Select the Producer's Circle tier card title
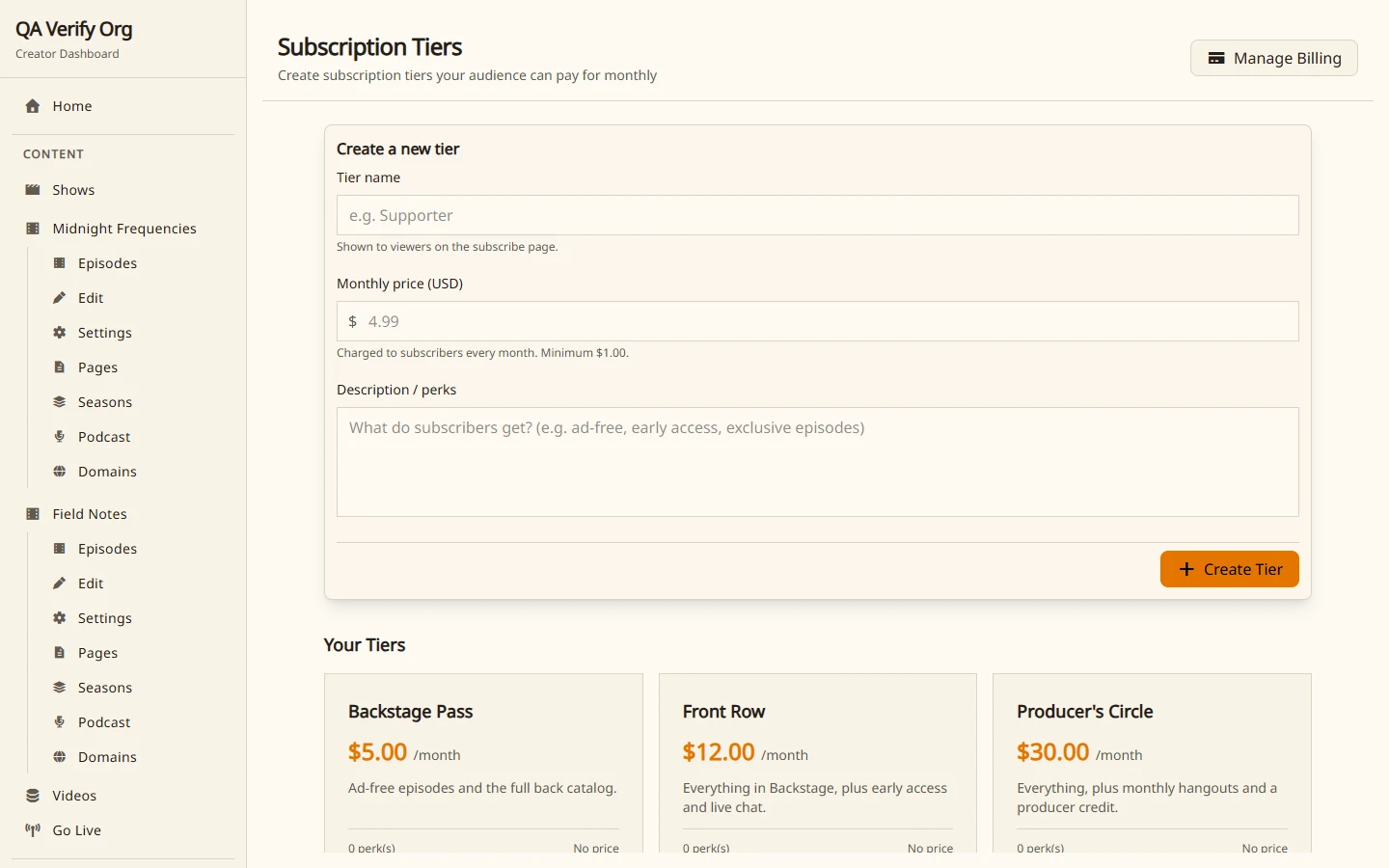1389x868 pixels. click(1085, 712)
